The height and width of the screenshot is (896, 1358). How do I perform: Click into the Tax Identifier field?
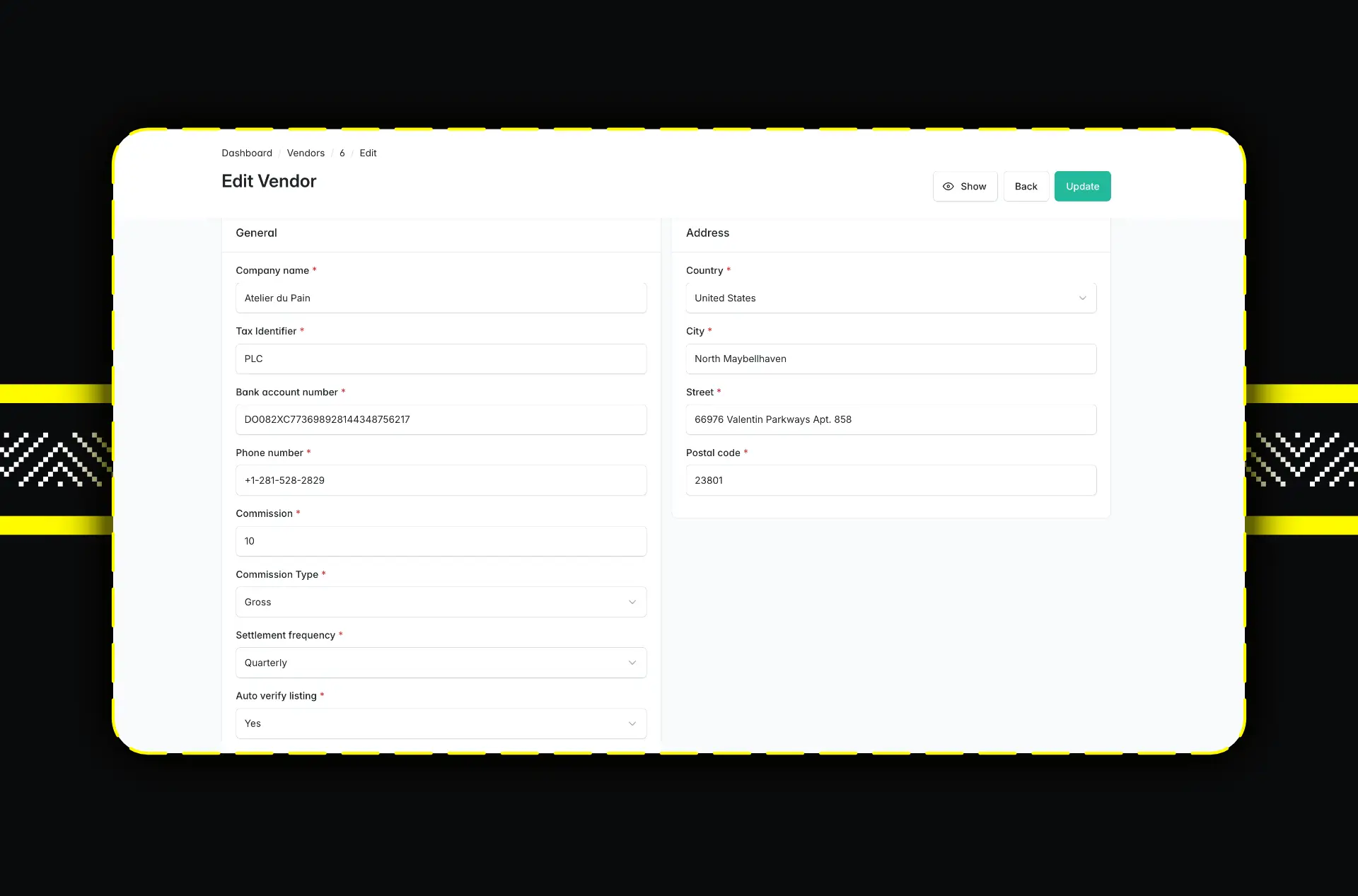[441, 359]
